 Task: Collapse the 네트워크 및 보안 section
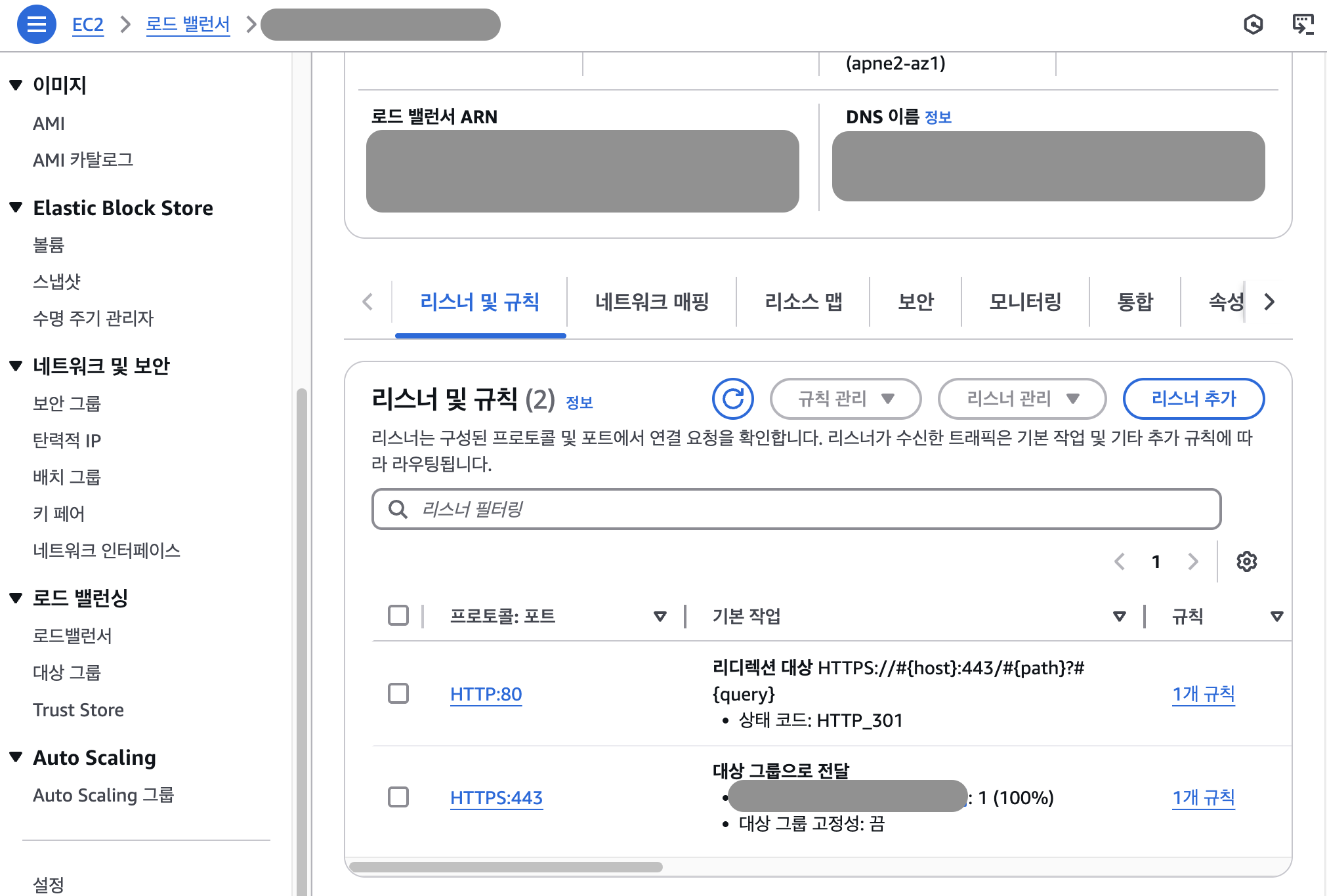point(16,365)
